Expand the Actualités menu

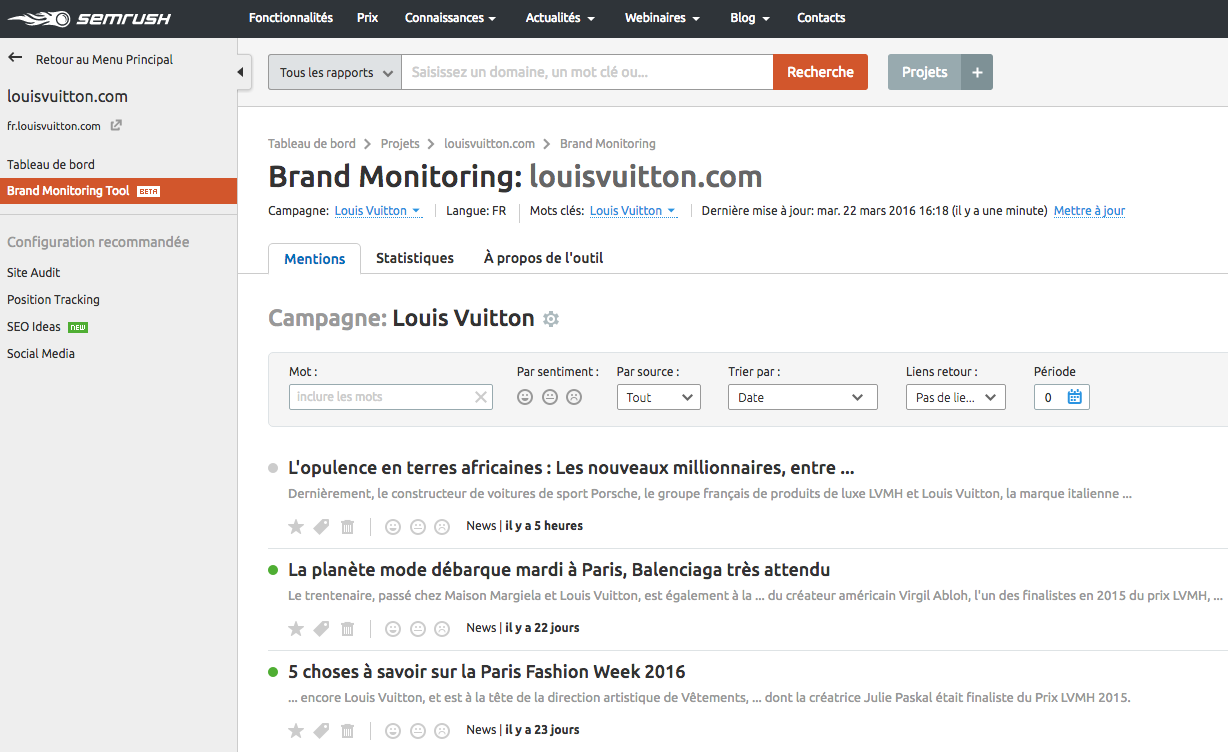coord(560,18)
